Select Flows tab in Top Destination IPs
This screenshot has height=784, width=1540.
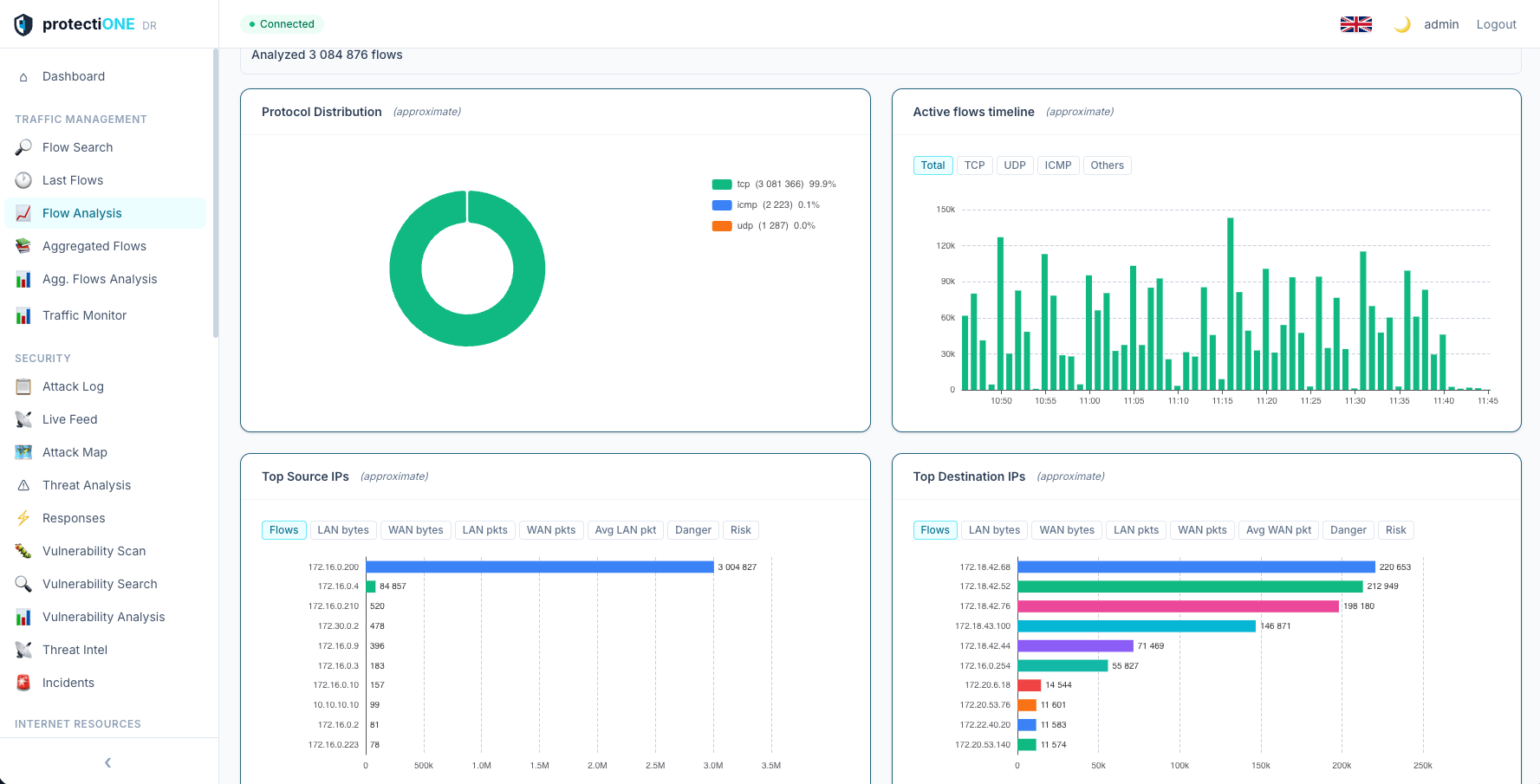(935, 530)
